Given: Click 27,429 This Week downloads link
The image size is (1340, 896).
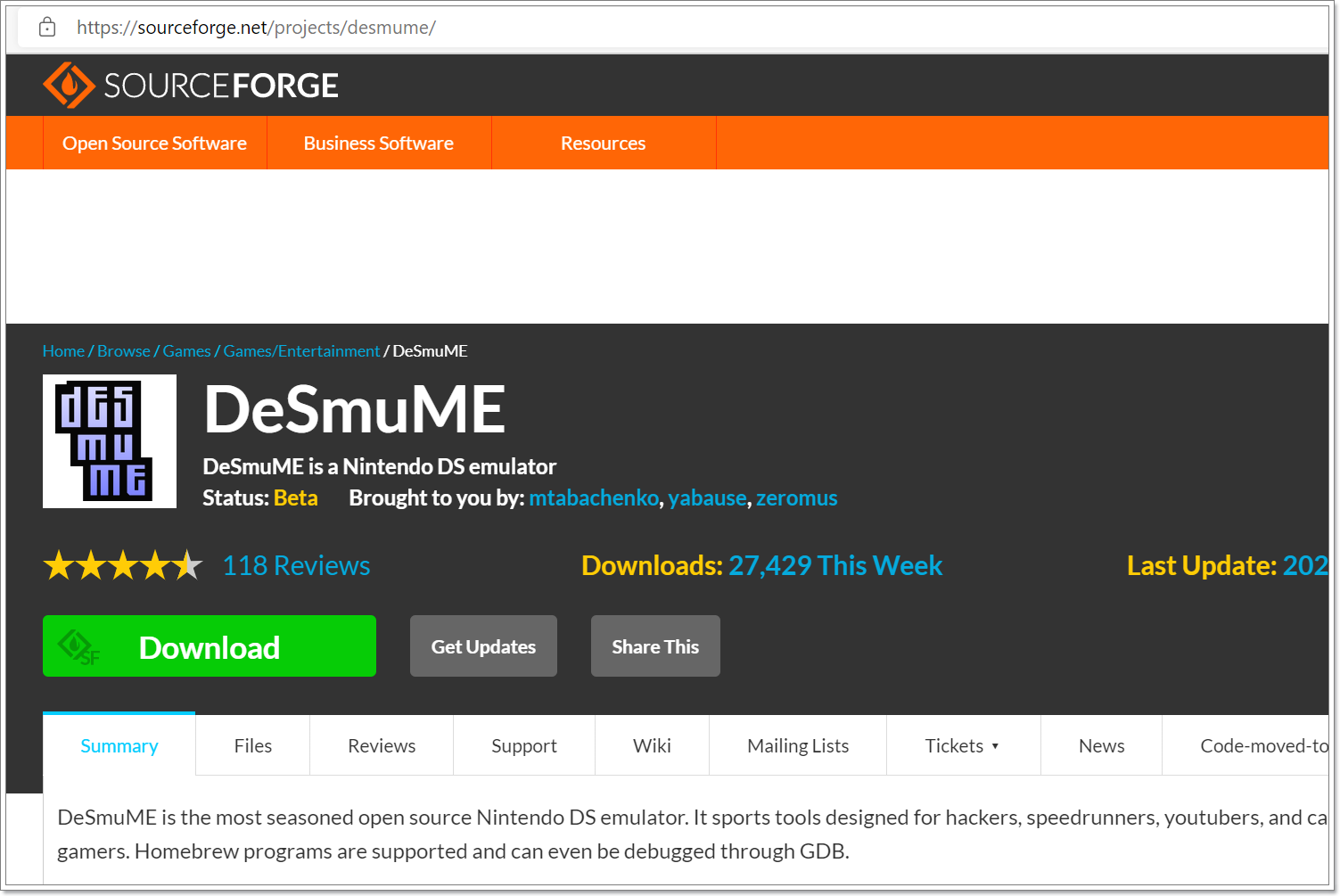Looking at the screenshot, I should (835, 565).
